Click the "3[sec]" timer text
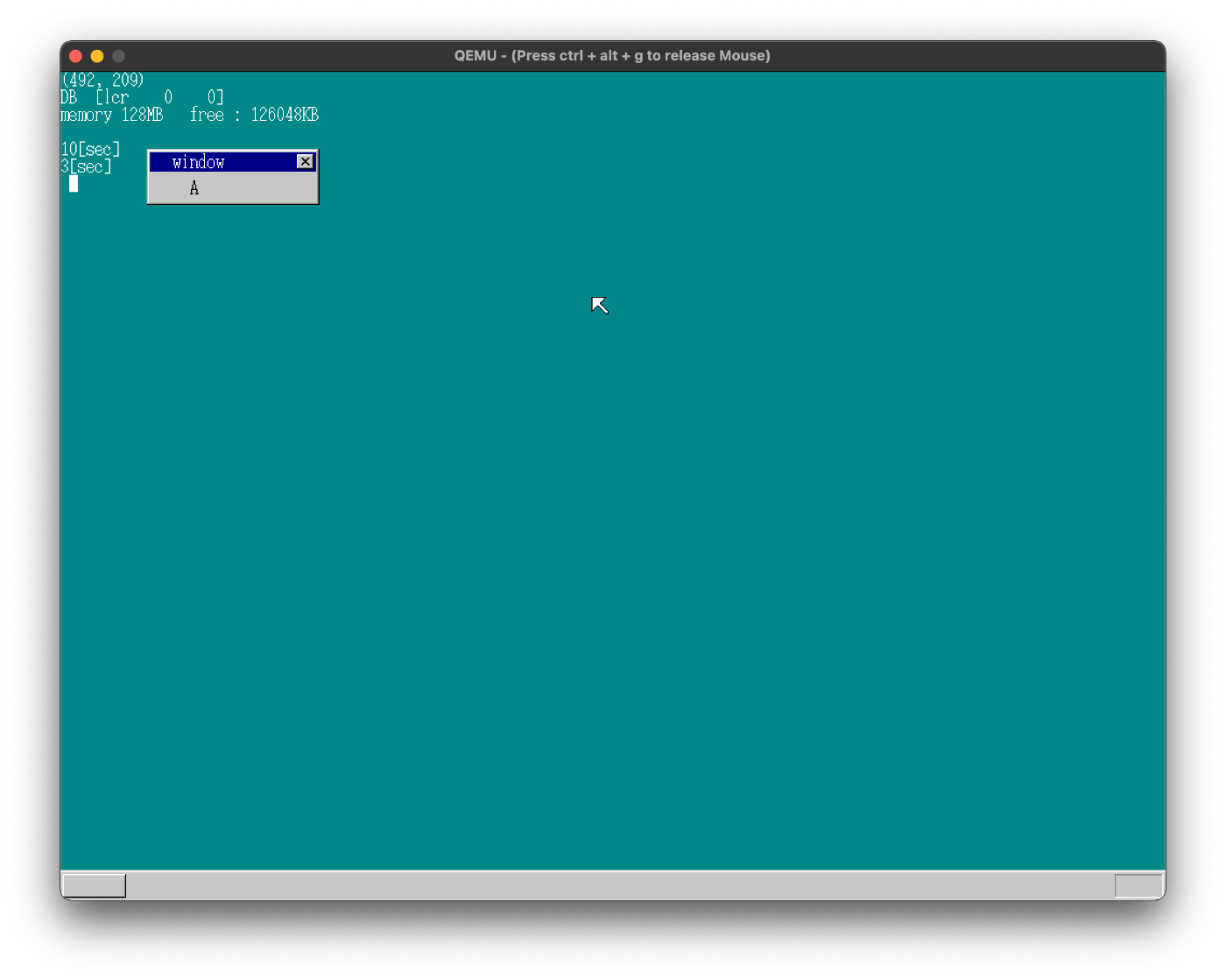This screenshot has width=1226, height=980. click(87, 167)
